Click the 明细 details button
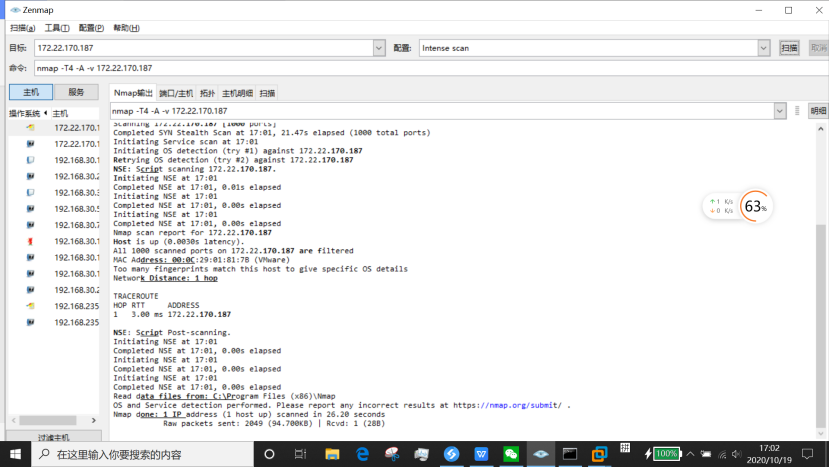Viewport: 830px width, 467px height. [x=818, y=111]
